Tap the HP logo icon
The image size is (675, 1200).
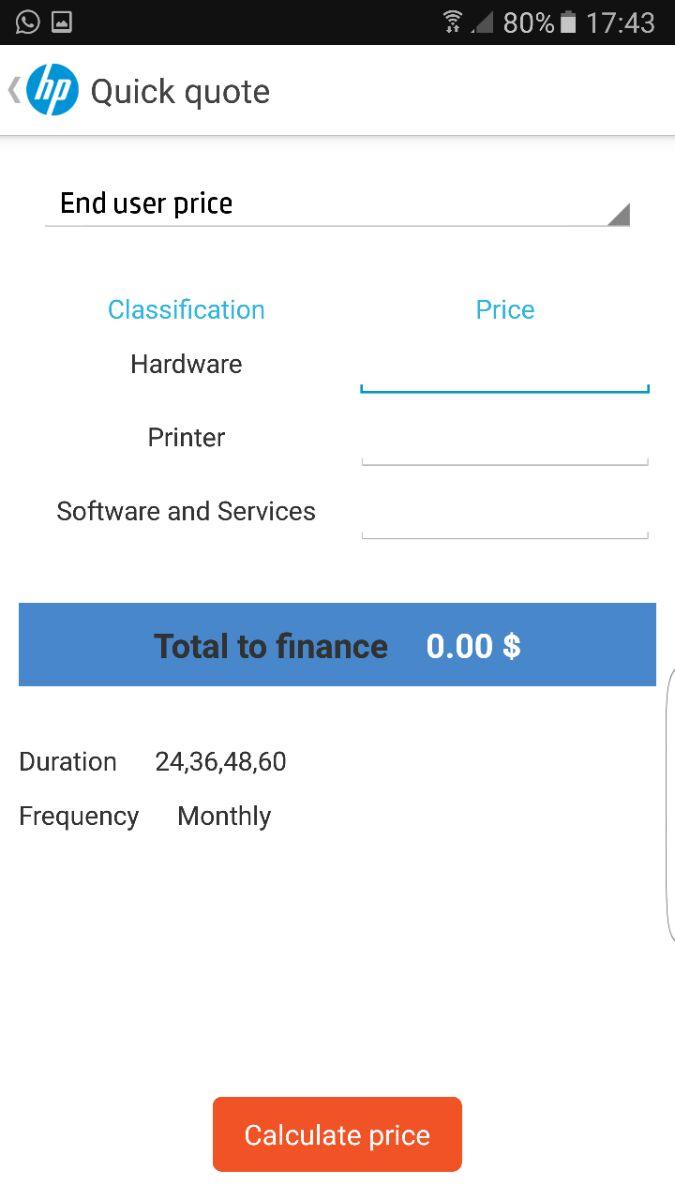pyautogui.click(x=52, y=90)
